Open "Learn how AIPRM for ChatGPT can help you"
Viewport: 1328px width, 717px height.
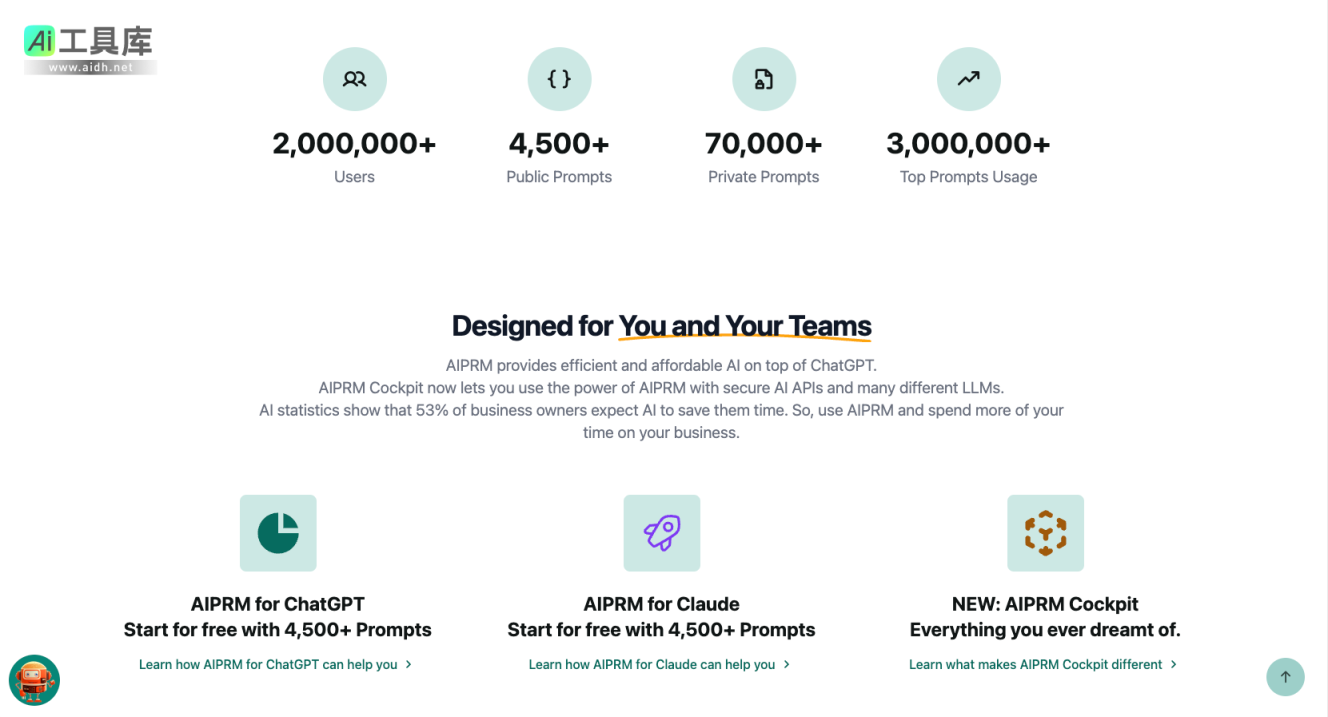(268, 665)
